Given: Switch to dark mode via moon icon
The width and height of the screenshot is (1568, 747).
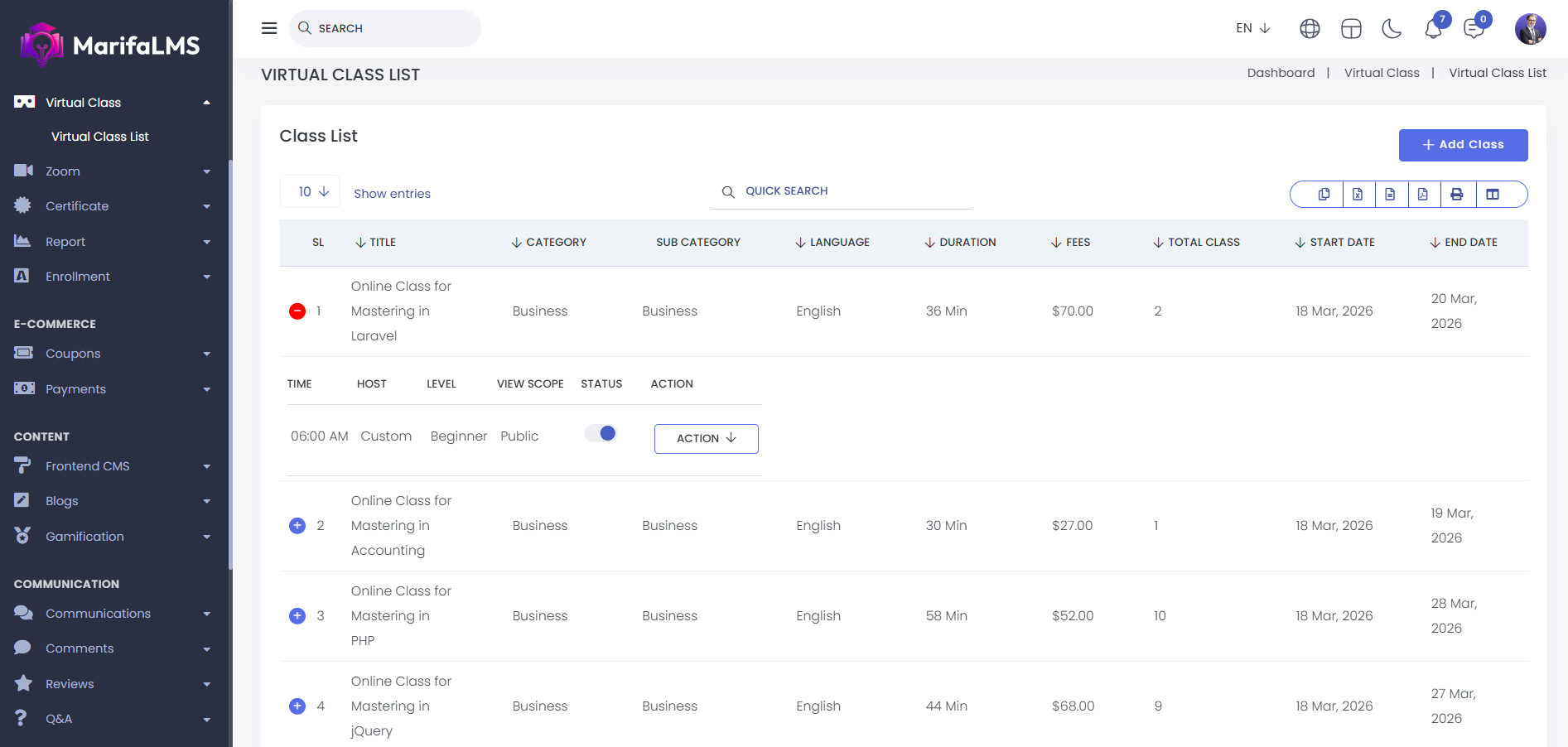Looking at the screenshot, I should coord(1392,29).
